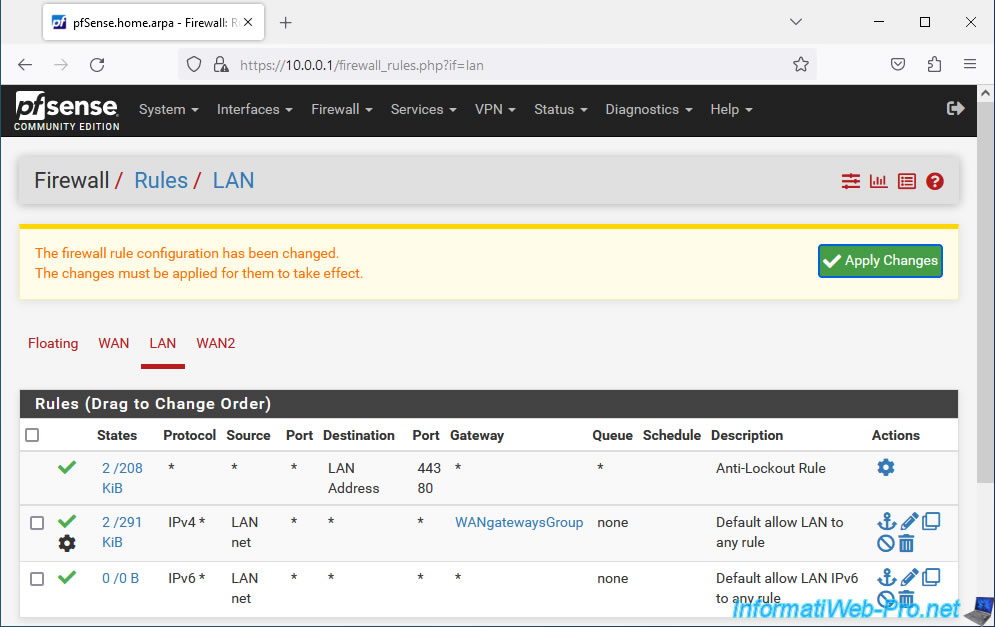
Task: Open states link 2/208 KiB
Action: click(122, 478)
